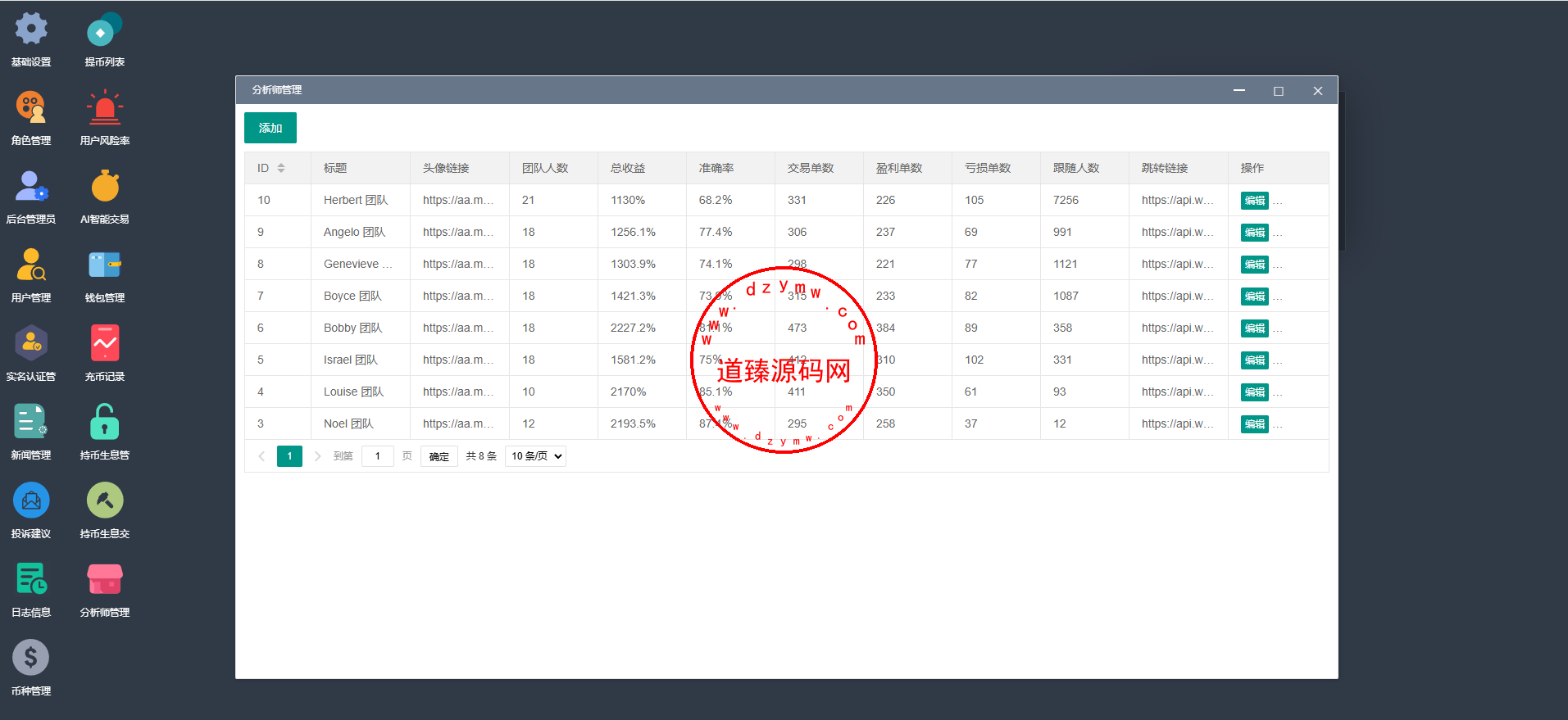Edit the Angelo 团队 row
This screenshot has width=1568, height=720.
[1254, 233]
